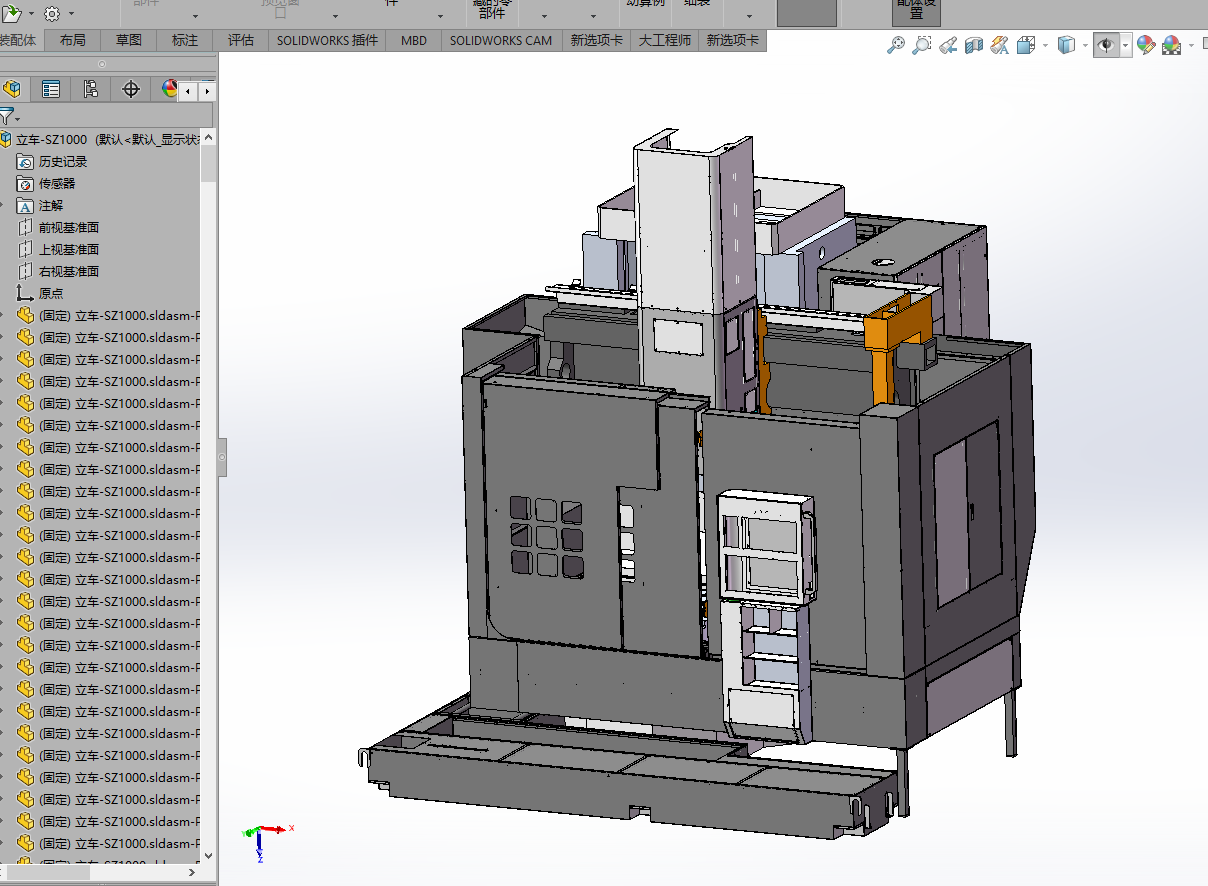Select the 上视基准面 plane
This screenshot has height=886, width=1208.
[x=69, y=249]
